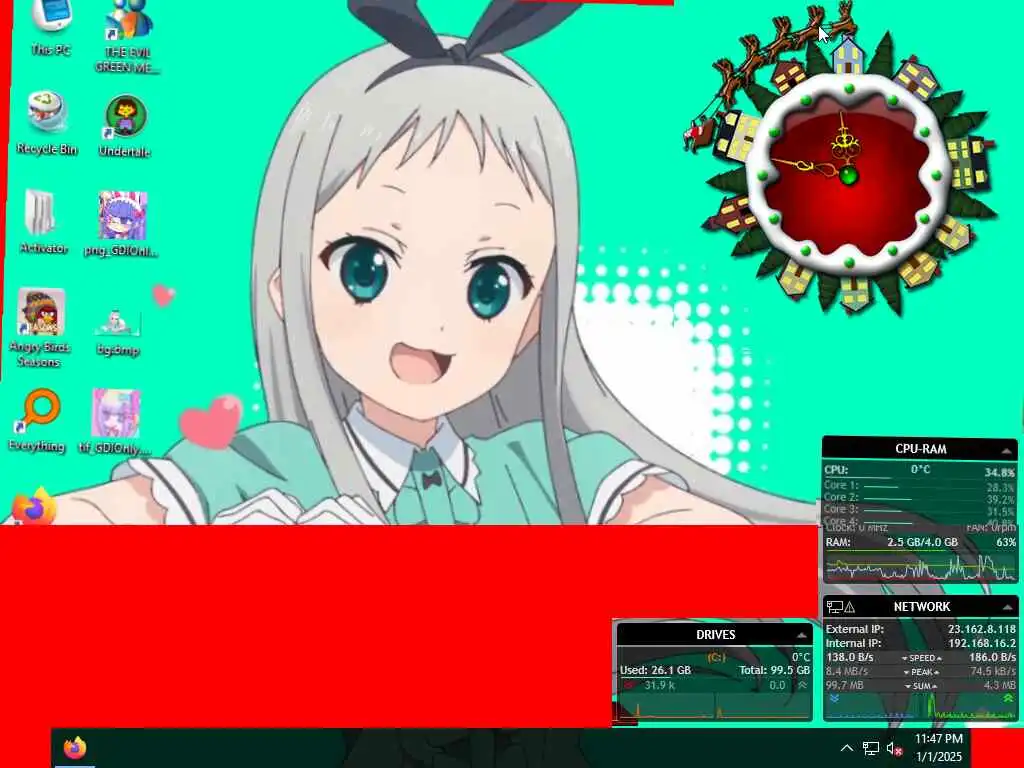Select the Firefox desktop shortcut icon
Screen dimensions: 1024x768
click(33, 507)
